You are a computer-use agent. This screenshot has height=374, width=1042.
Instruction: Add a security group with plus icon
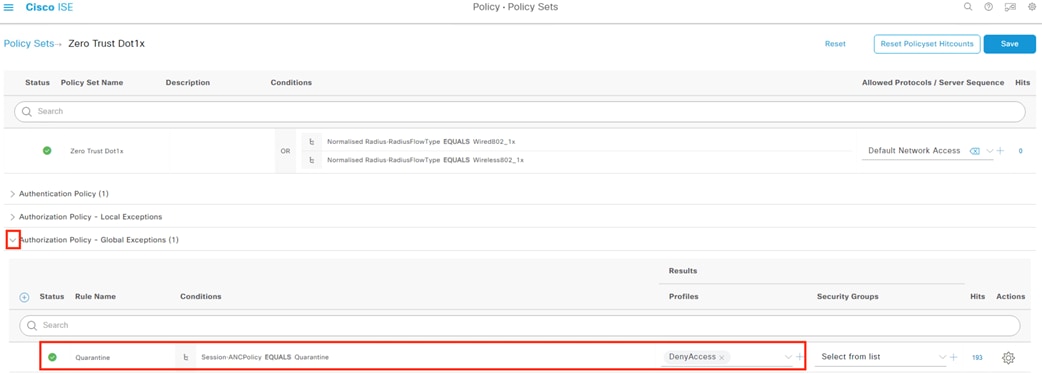click(954, 357)
